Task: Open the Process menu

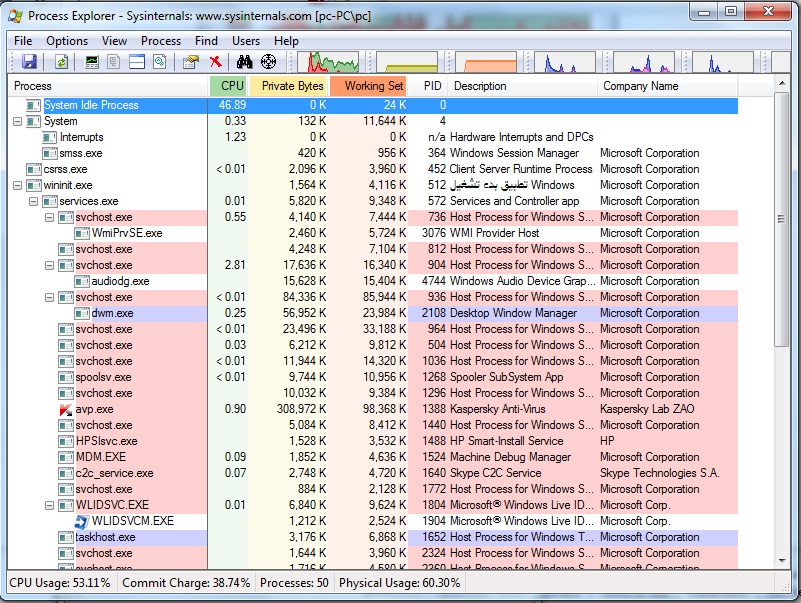Action: click(x=161, y=41)
